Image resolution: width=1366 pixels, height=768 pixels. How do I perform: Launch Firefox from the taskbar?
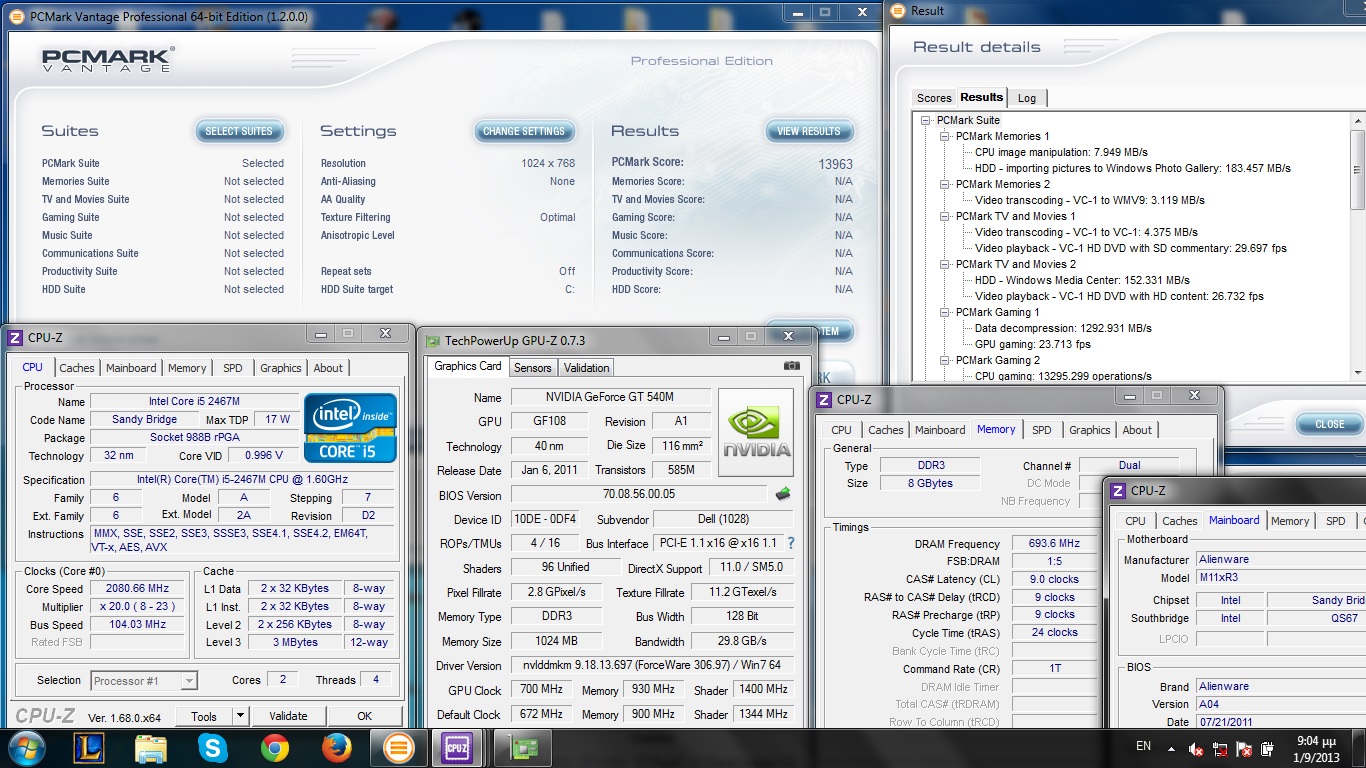pyautogui.click(x=337, y=747)
